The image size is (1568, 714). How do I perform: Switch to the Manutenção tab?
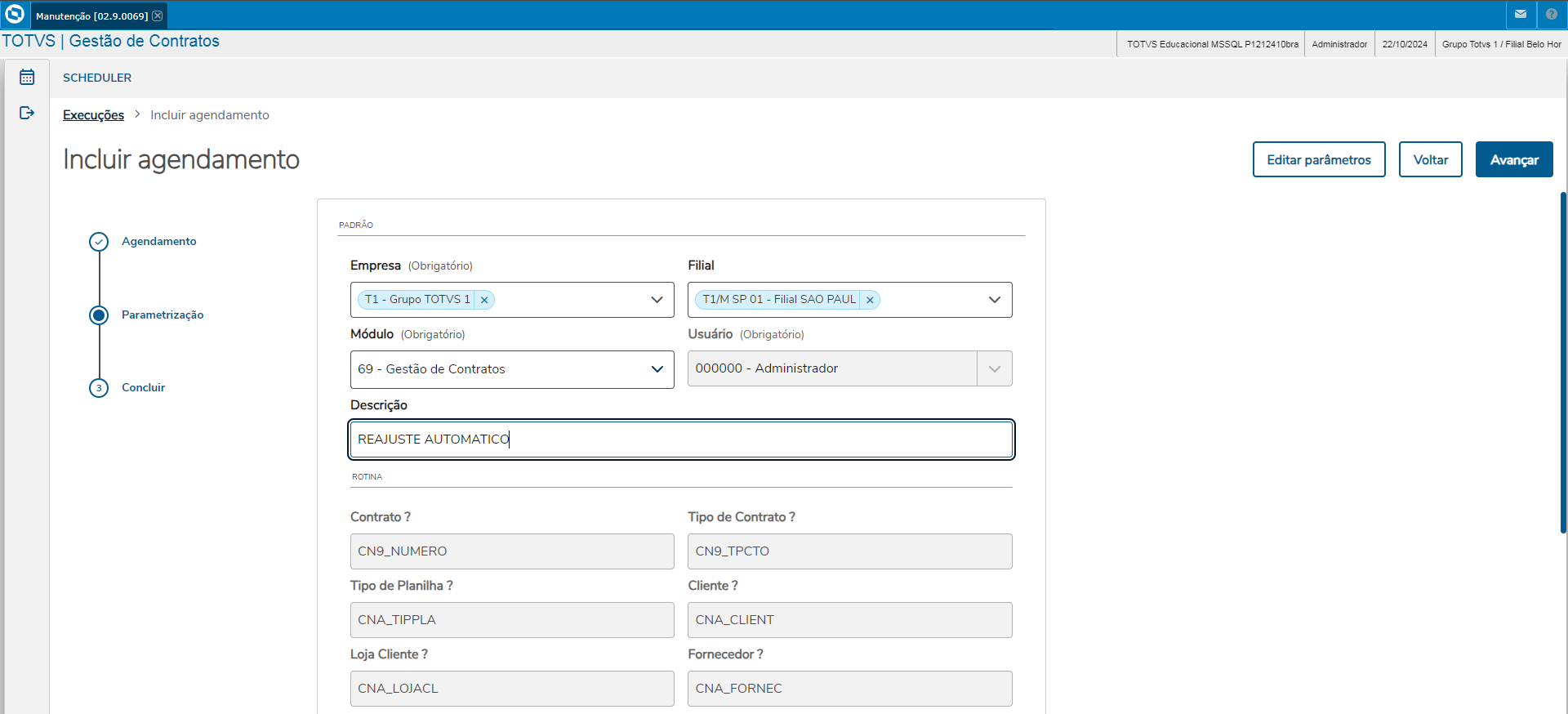[91, 16]
